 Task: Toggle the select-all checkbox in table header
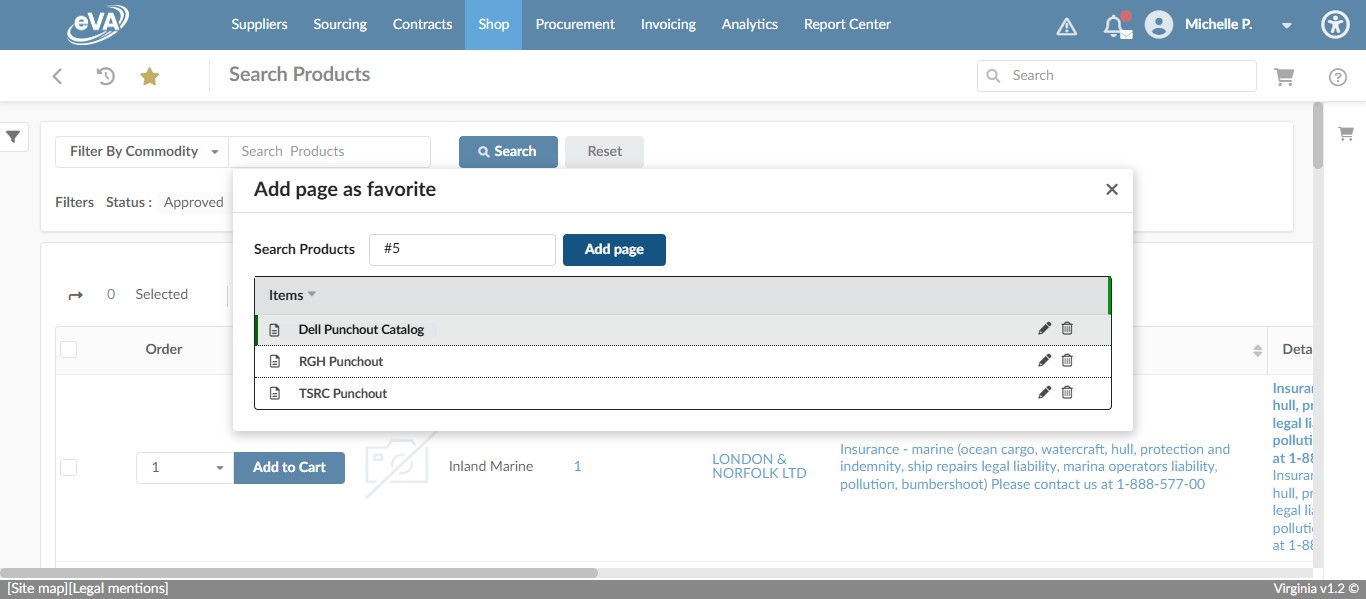[x=69, y=349]
